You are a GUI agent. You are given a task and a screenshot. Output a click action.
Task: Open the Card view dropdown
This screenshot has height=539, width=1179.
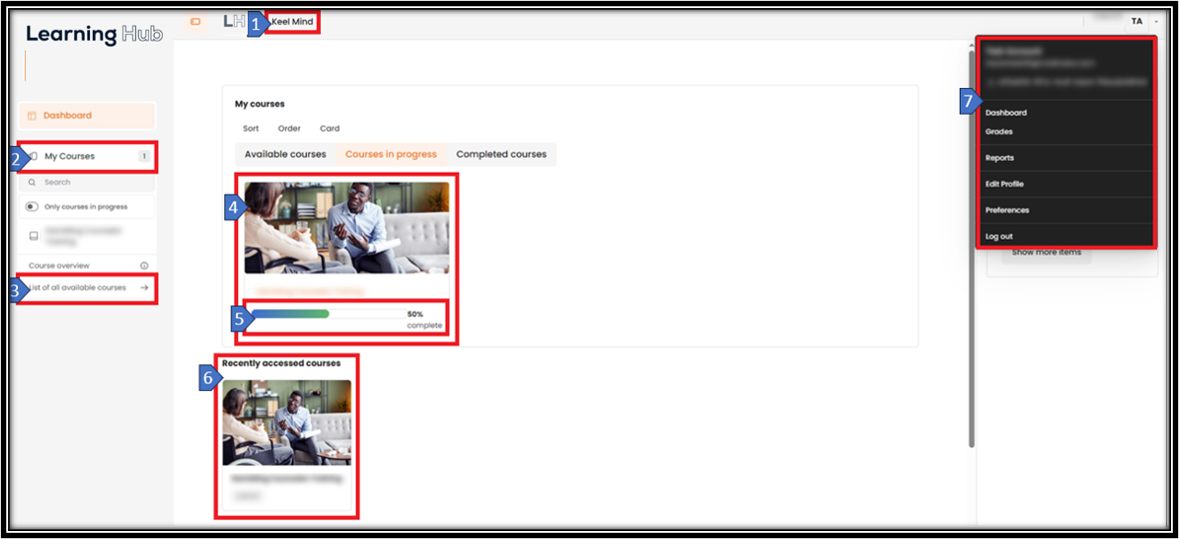click(330, 129)
